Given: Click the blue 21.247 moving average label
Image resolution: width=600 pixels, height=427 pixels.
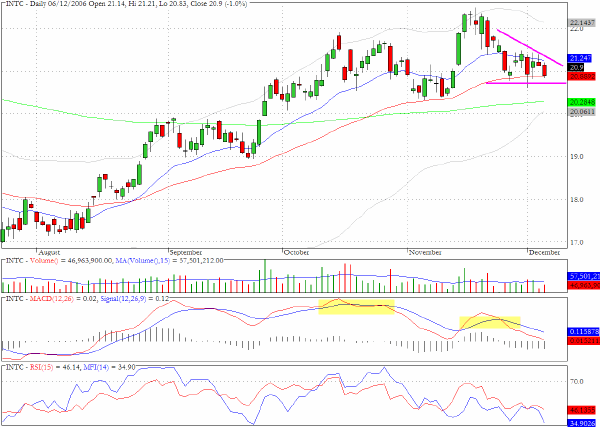Looking at the screenshot, I should (x=580, y=59).
